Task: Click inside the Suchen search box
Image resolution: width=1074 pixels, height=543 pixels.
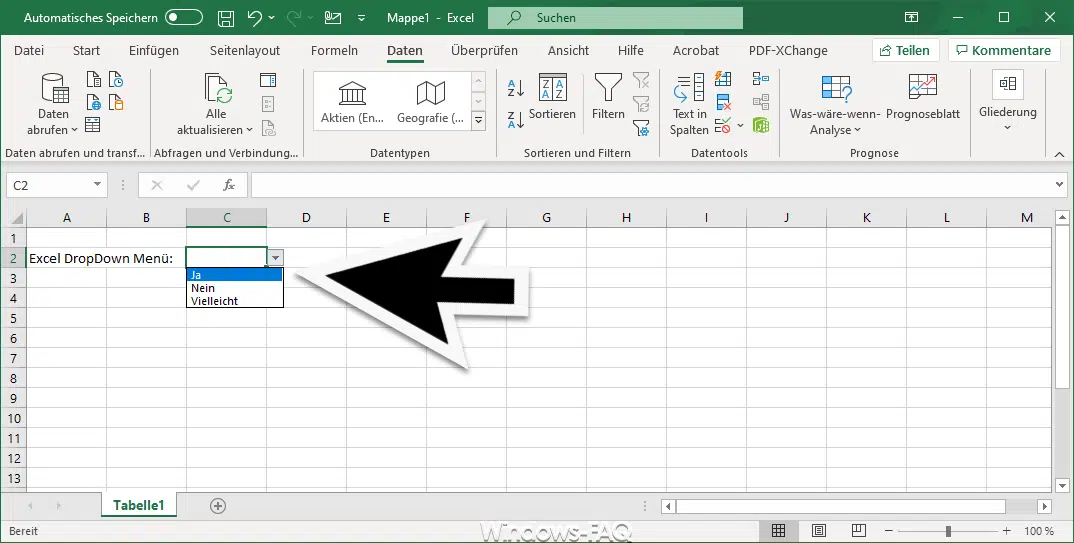Action: 615,18
